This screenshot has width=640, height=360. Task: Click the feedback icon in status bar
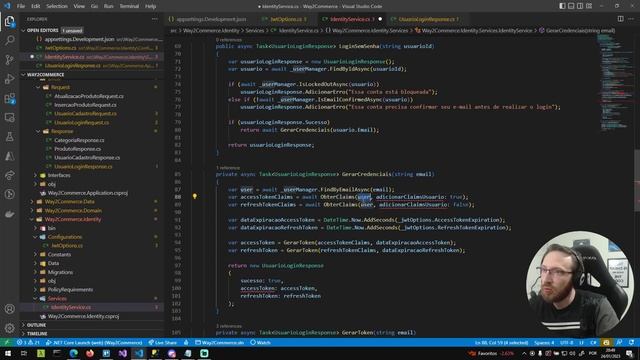click(619, 342)
